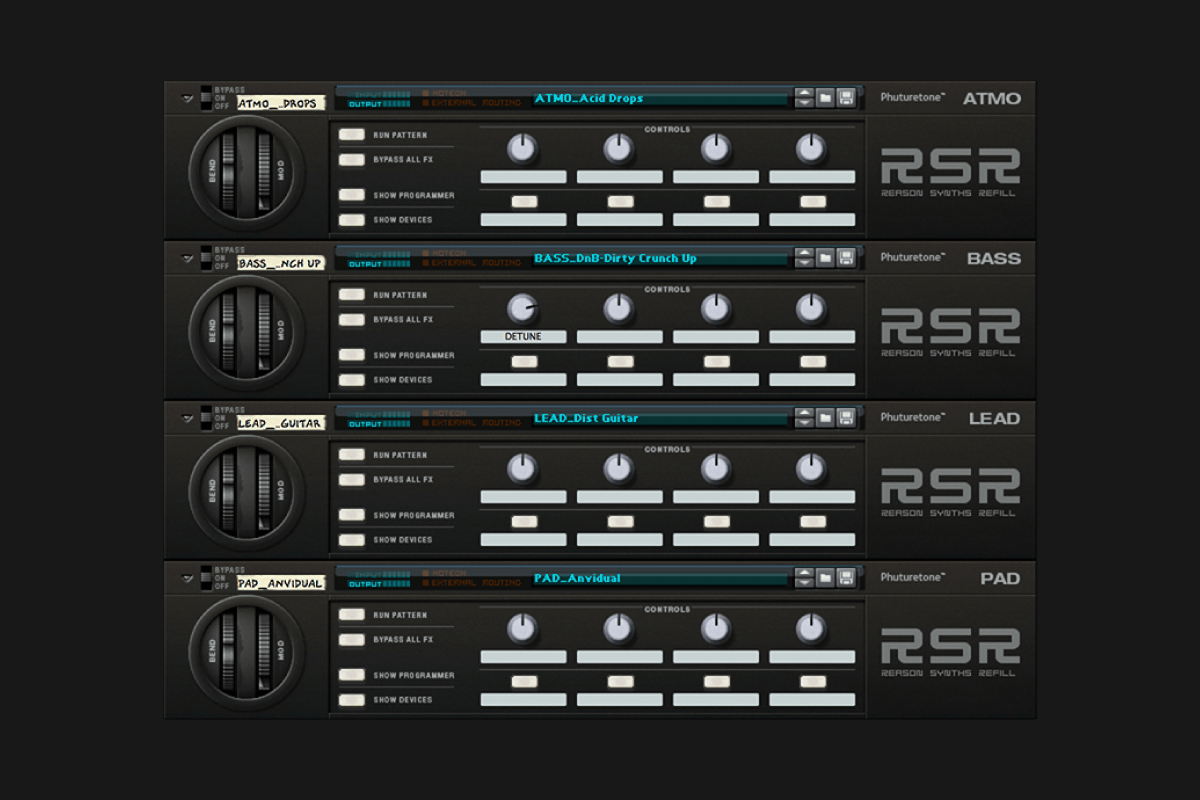
Task: Click first rotary knob on ATMO device
Action: [522, 148]
